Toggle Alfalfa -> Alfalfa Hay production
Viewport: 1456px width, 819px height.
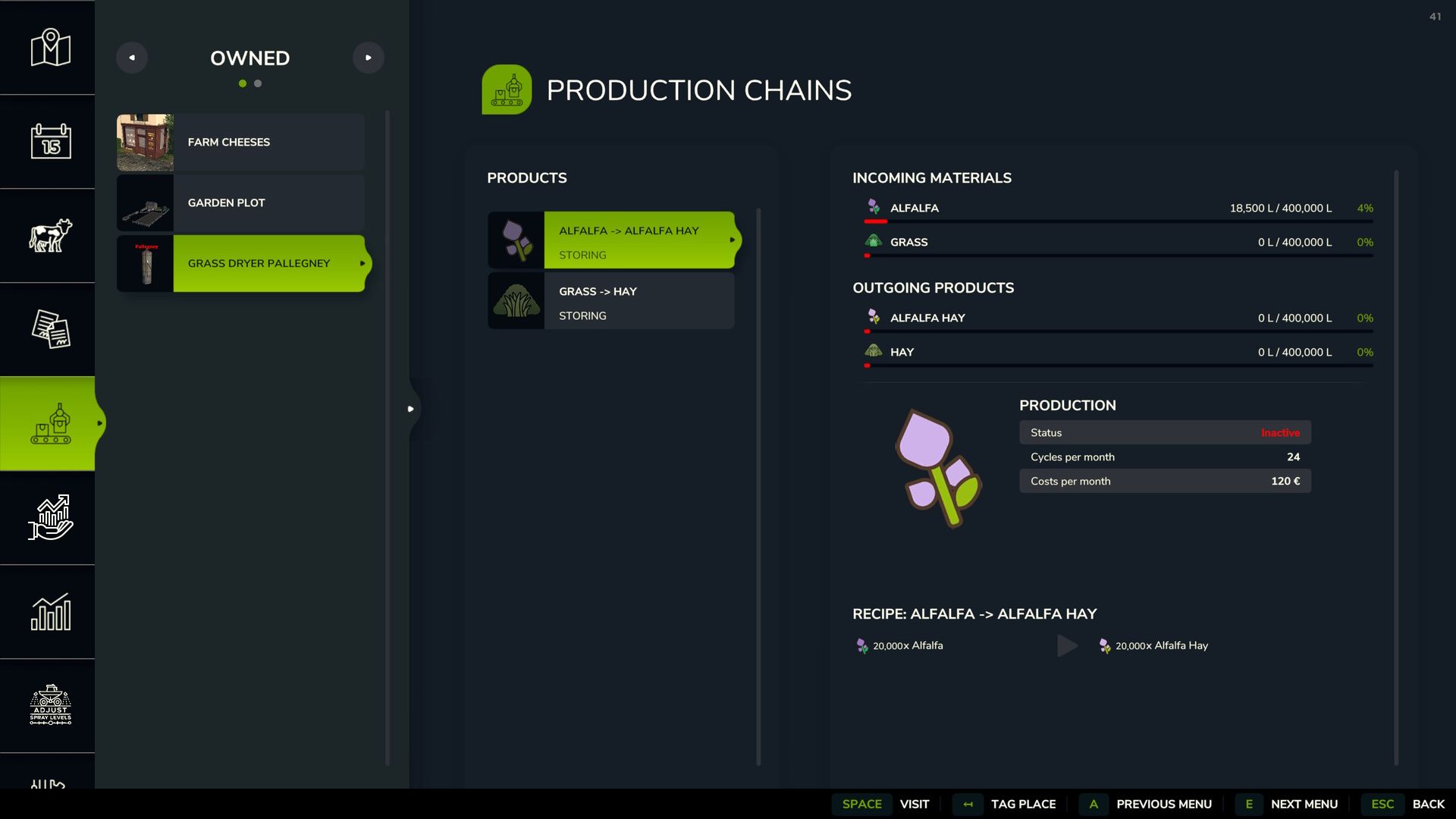click(611, 240)
